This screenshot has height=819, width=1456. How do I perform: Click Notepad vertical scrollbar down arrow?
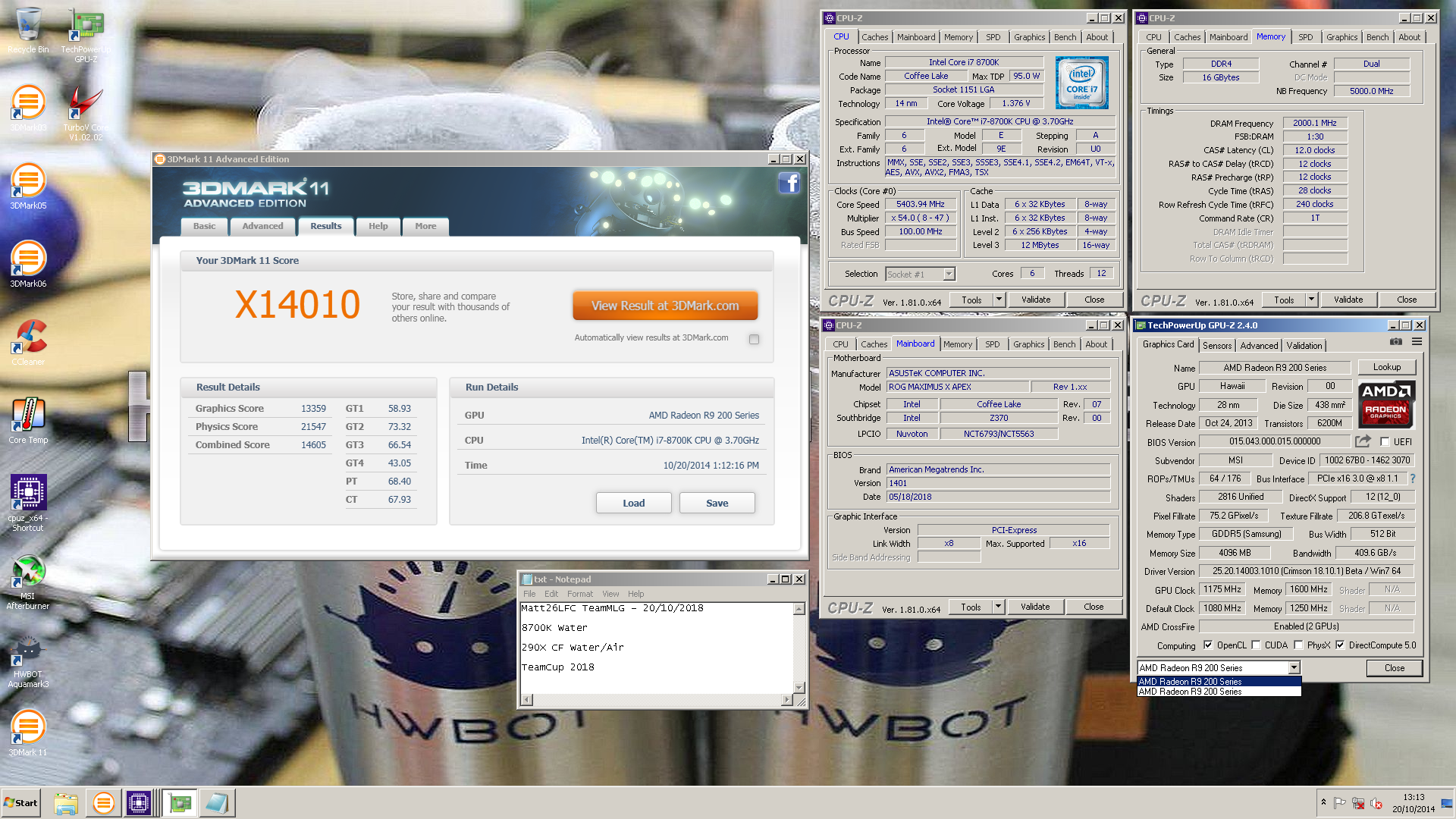coord(799,687)
